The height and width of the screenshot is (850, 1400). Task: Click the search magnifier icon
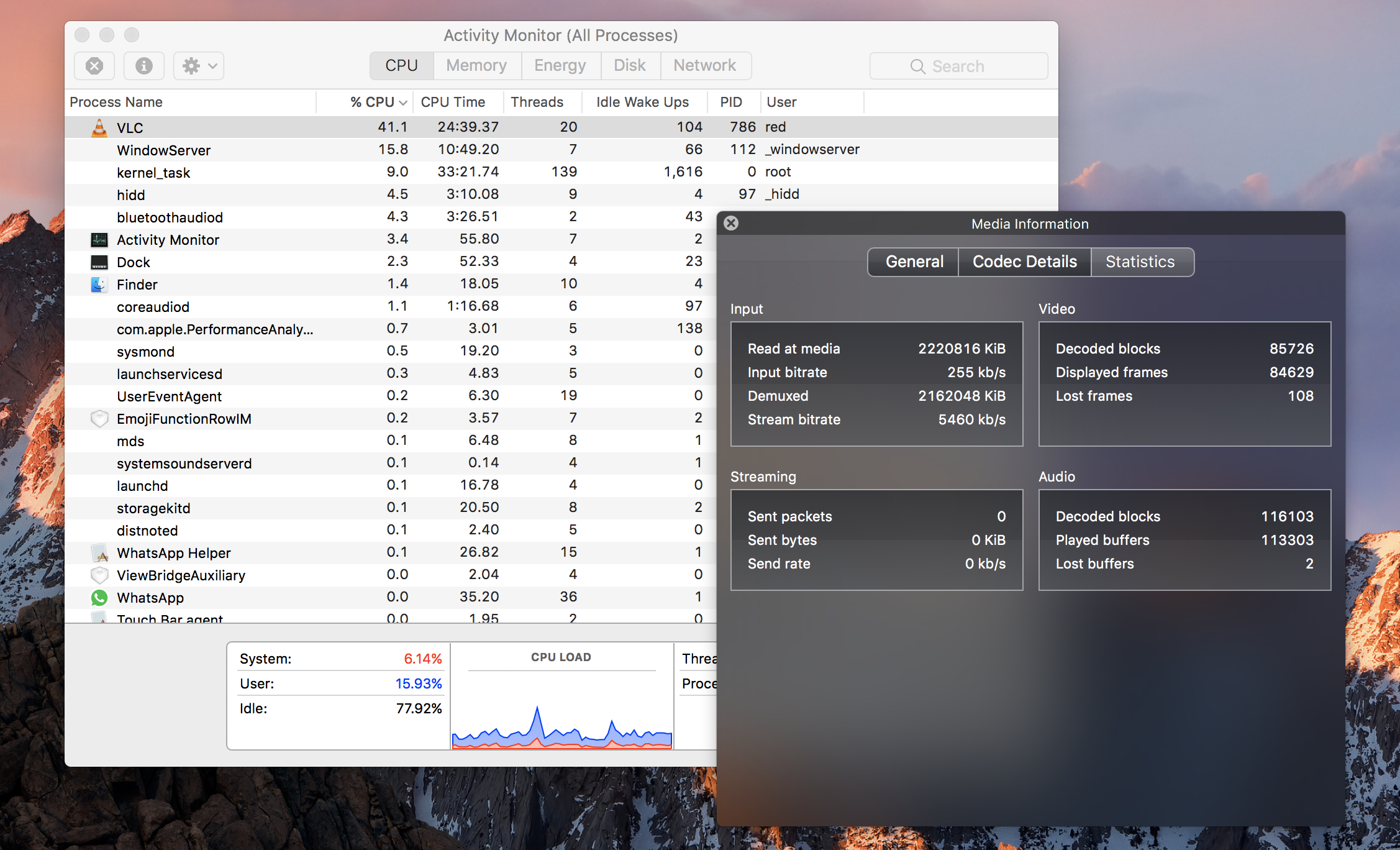(x=917, y=66)
